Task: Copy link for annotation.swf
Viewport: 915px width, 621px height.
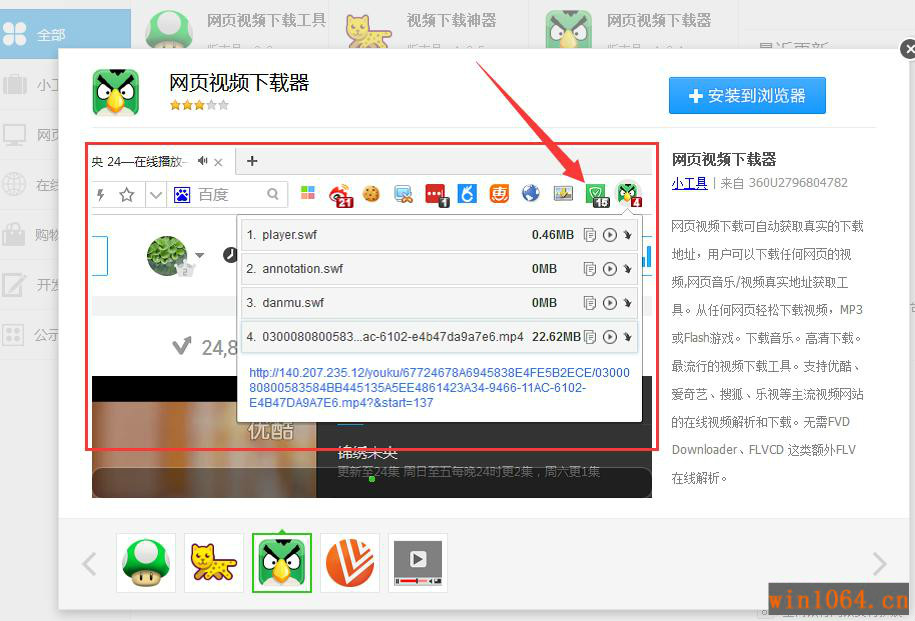Action: [x=590, y=269]
